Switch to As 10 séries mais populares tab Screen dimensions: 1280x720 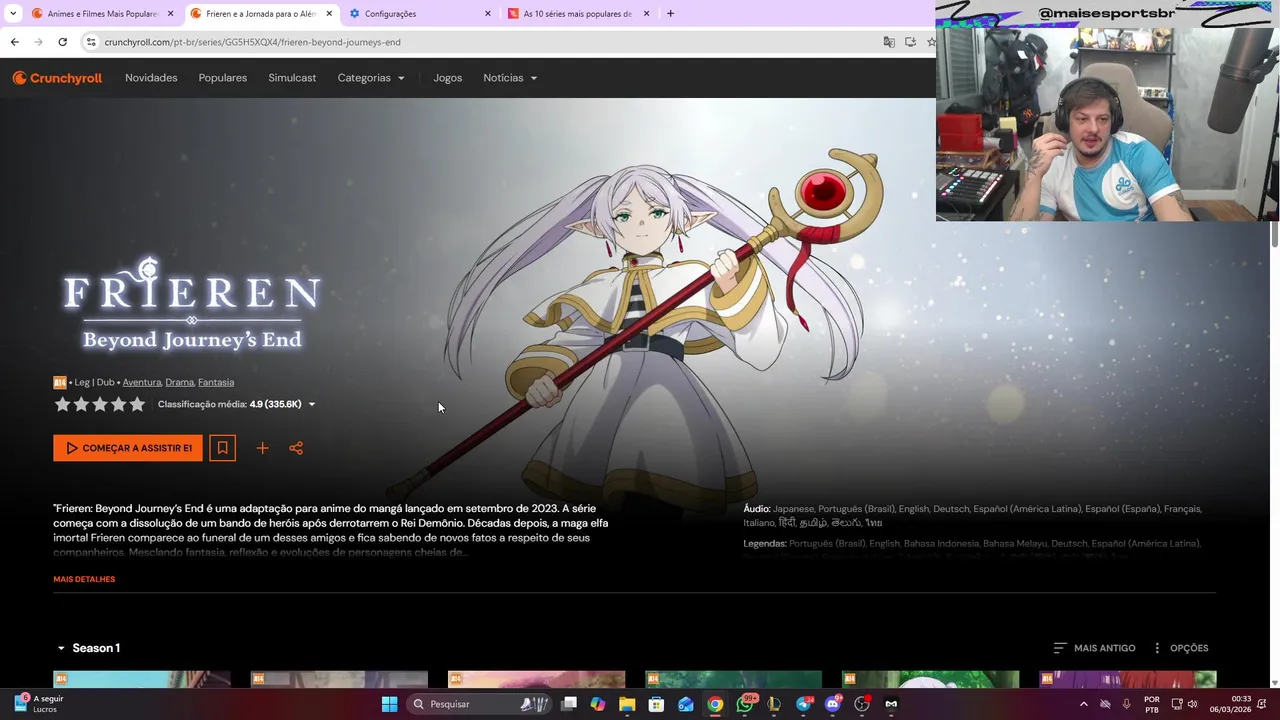[578, 13]
